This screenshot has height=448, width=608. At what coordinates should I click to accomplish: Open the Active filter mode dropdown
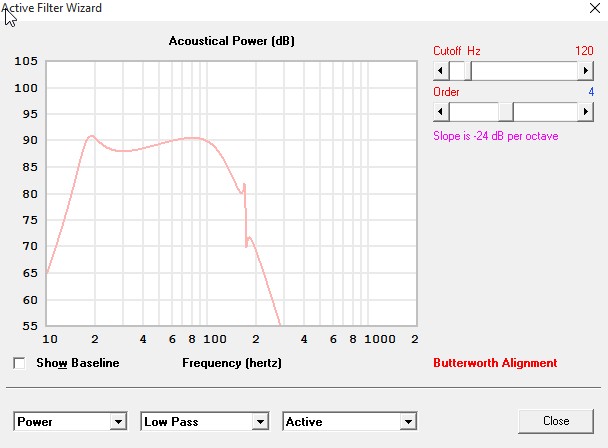coord(350,421)
